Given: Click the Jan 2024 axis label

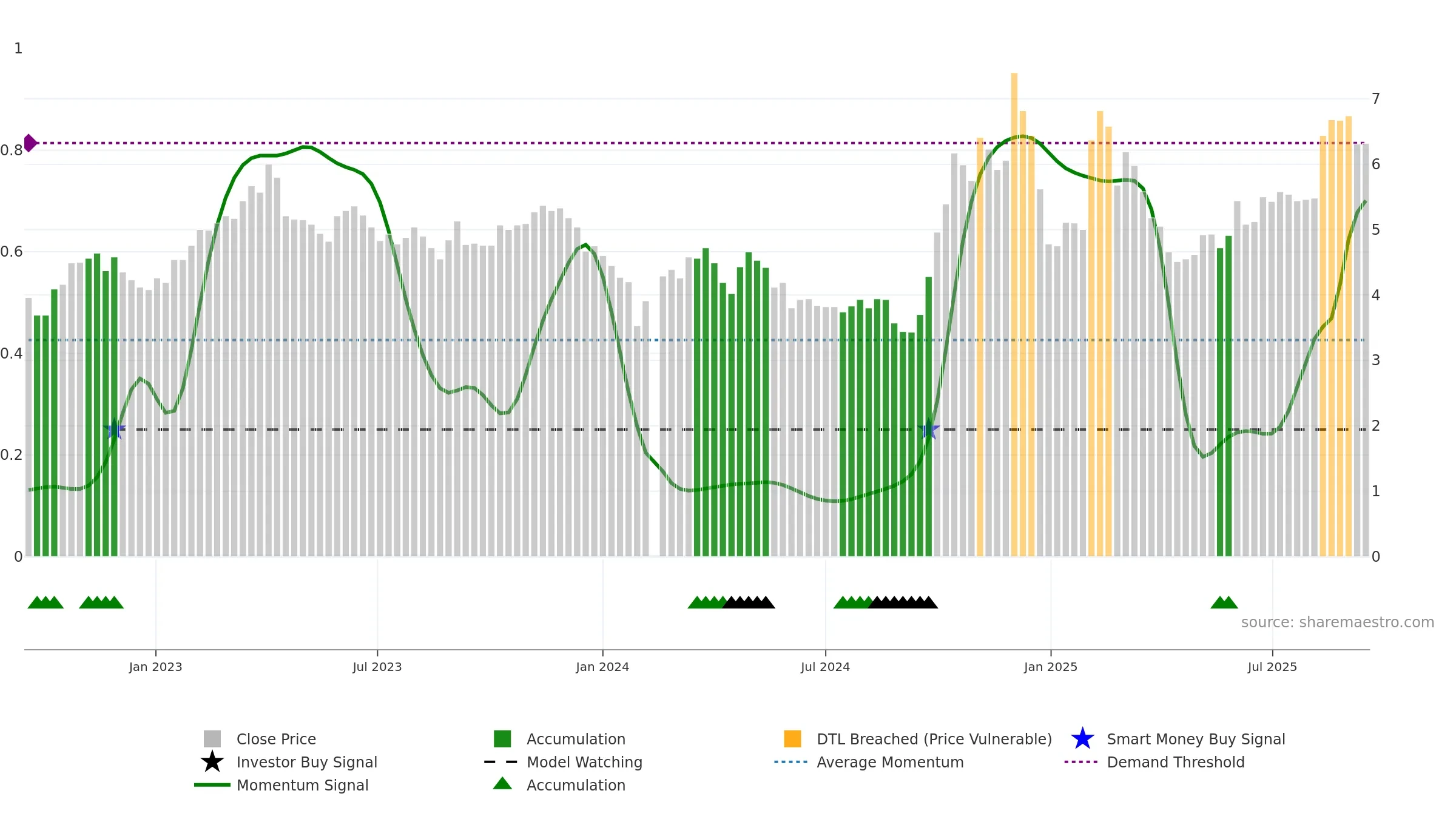Looking at the screenshot, I should tap(602, 667).
